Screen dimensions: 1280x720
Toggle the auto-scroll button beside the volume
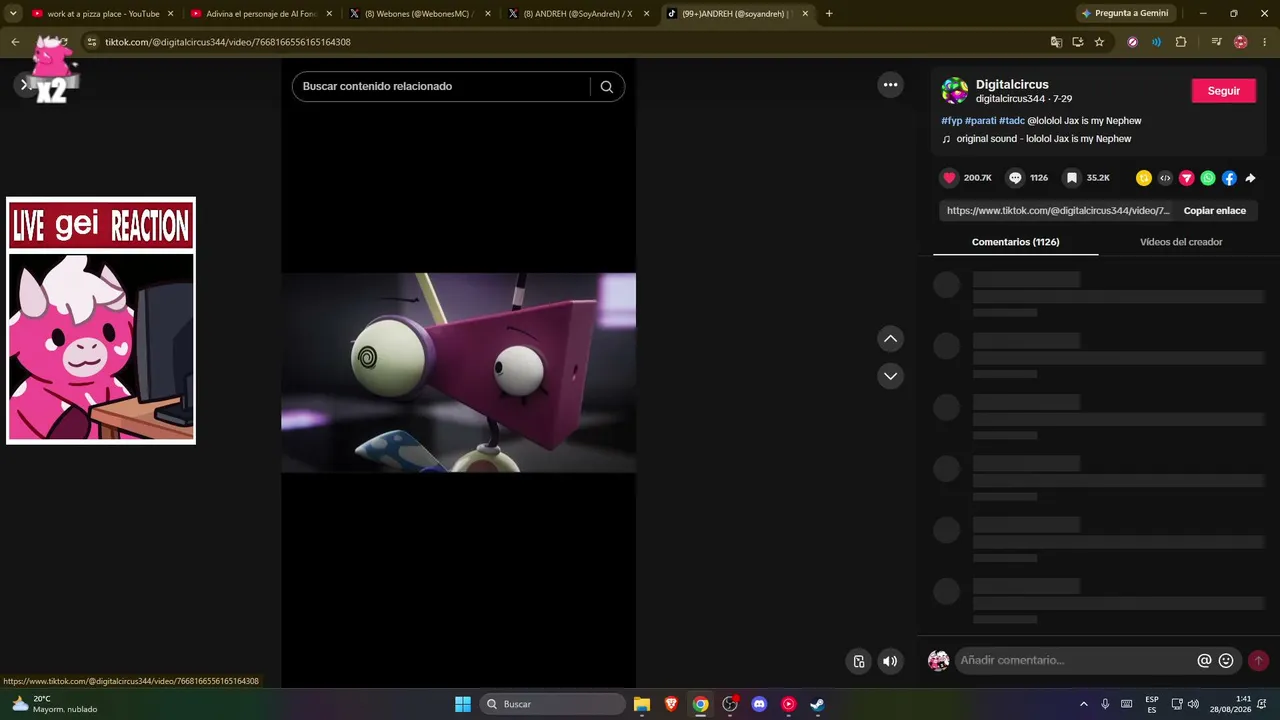[858, 661]
